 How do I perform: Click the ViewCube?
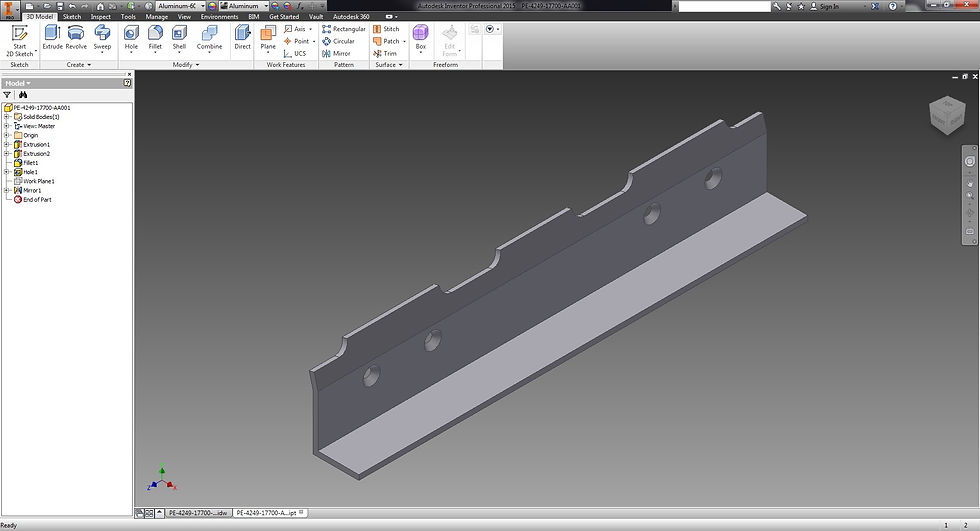tap(948, 116)
